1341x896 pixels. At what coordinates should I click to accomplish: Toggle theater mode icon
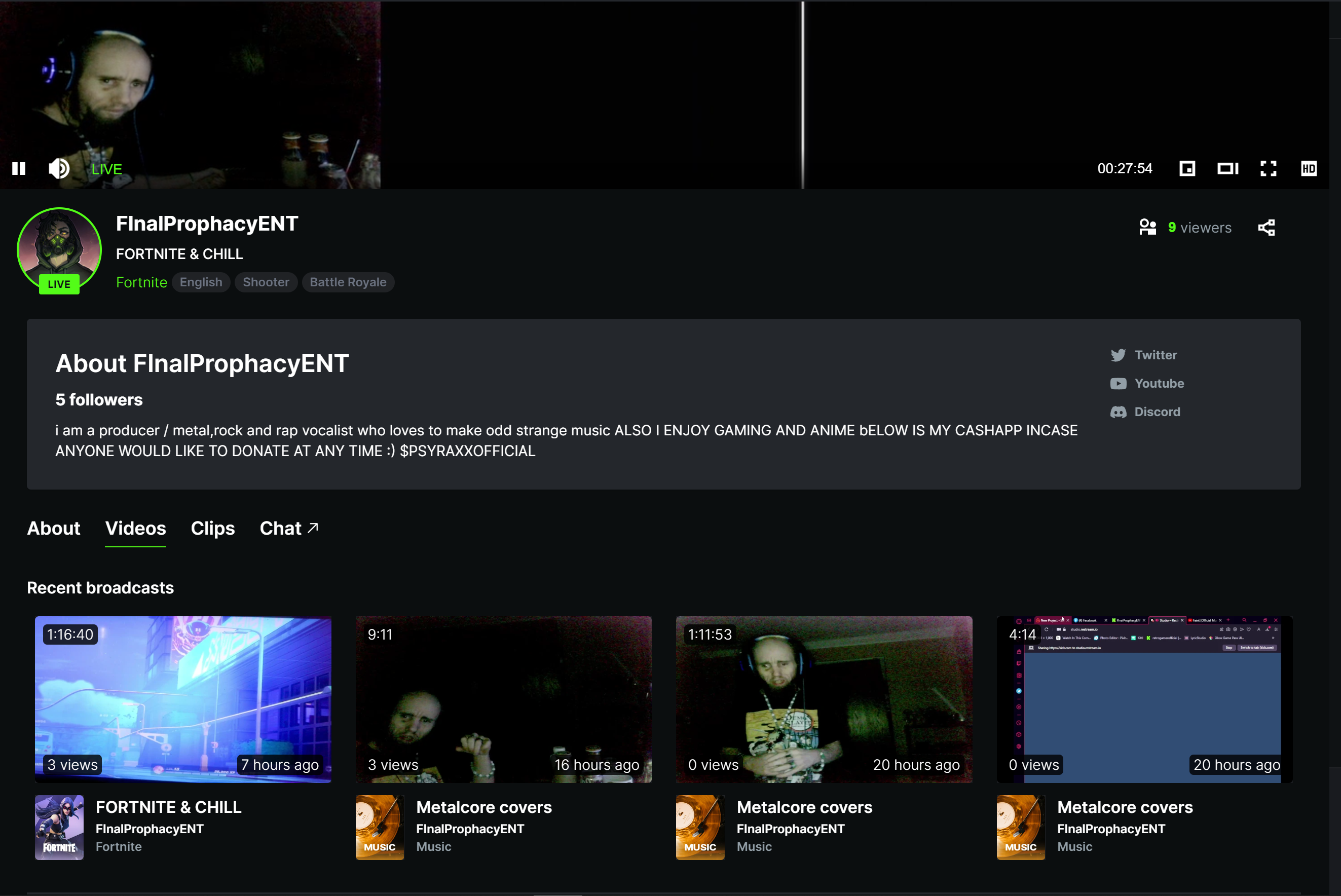tap(1227, 169)
